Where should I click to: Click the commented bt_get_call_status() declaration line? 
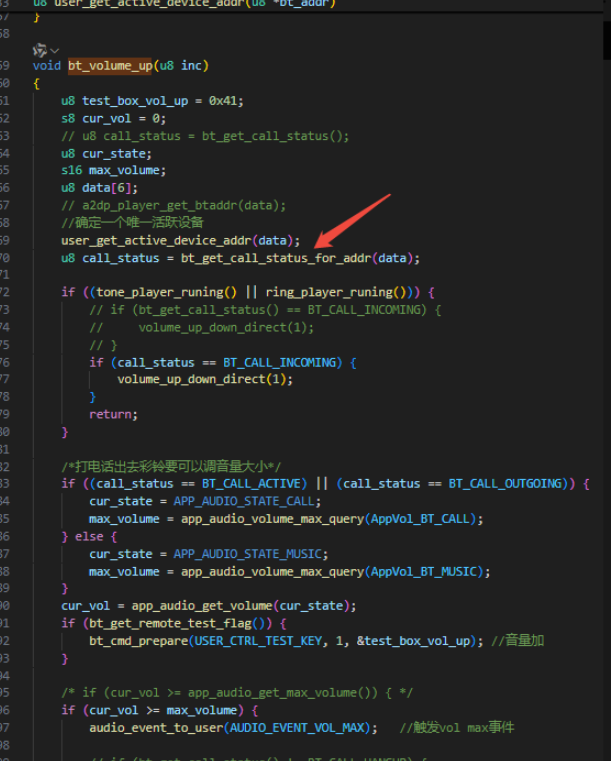(205, 136)
